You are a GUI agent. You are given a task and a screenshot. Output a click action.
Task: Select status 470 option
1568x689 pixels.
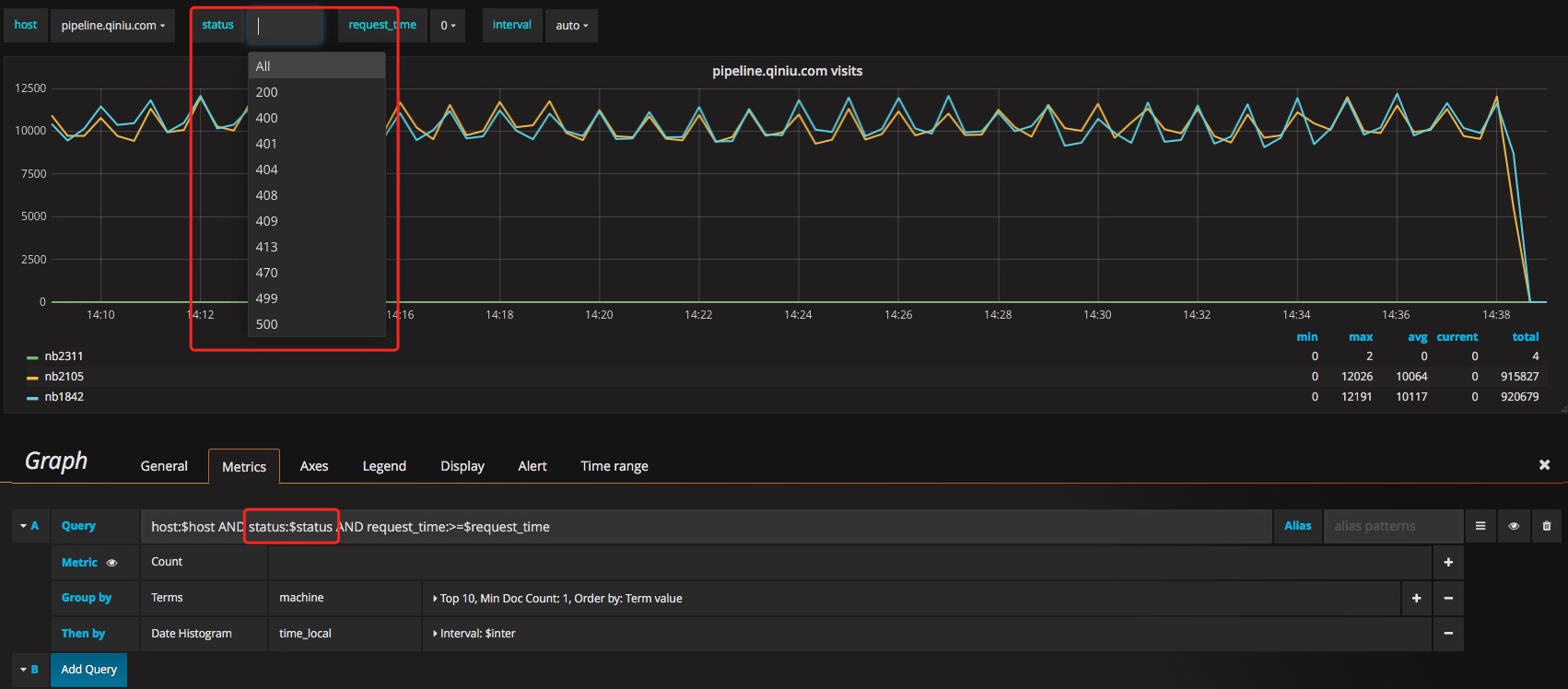click(x=317, y=273)
